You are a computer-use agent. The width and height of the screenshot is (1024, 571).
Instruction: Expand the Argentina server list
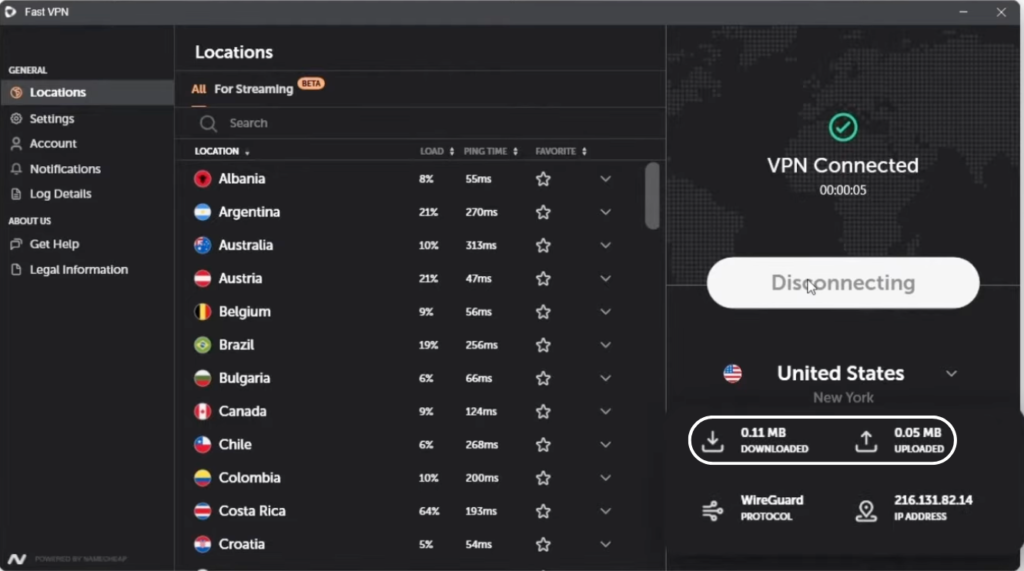pyautogui.click(x=605, y=212)
